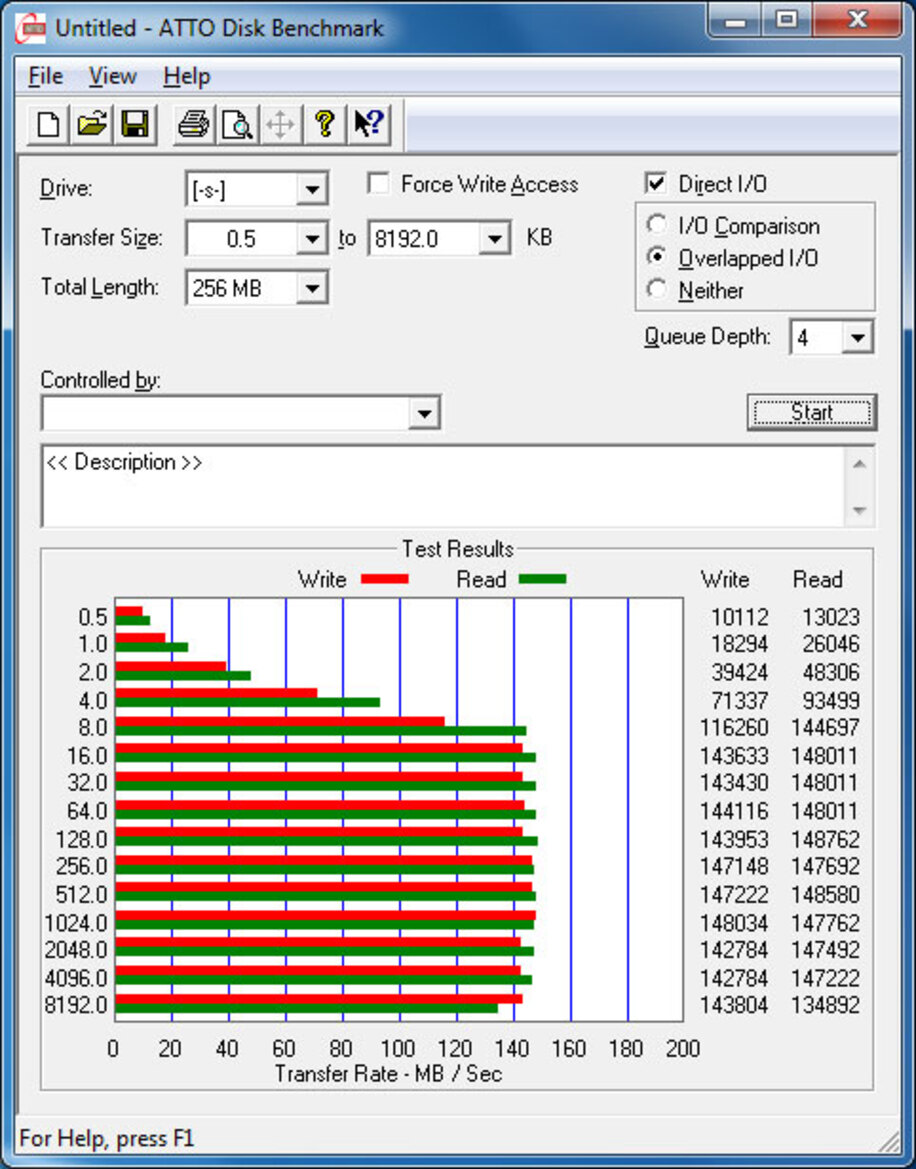The height and width of the screenshot is (1169, 916).
Task: Minimize the ATTO Disk Benchmark window
Action: 736,22
